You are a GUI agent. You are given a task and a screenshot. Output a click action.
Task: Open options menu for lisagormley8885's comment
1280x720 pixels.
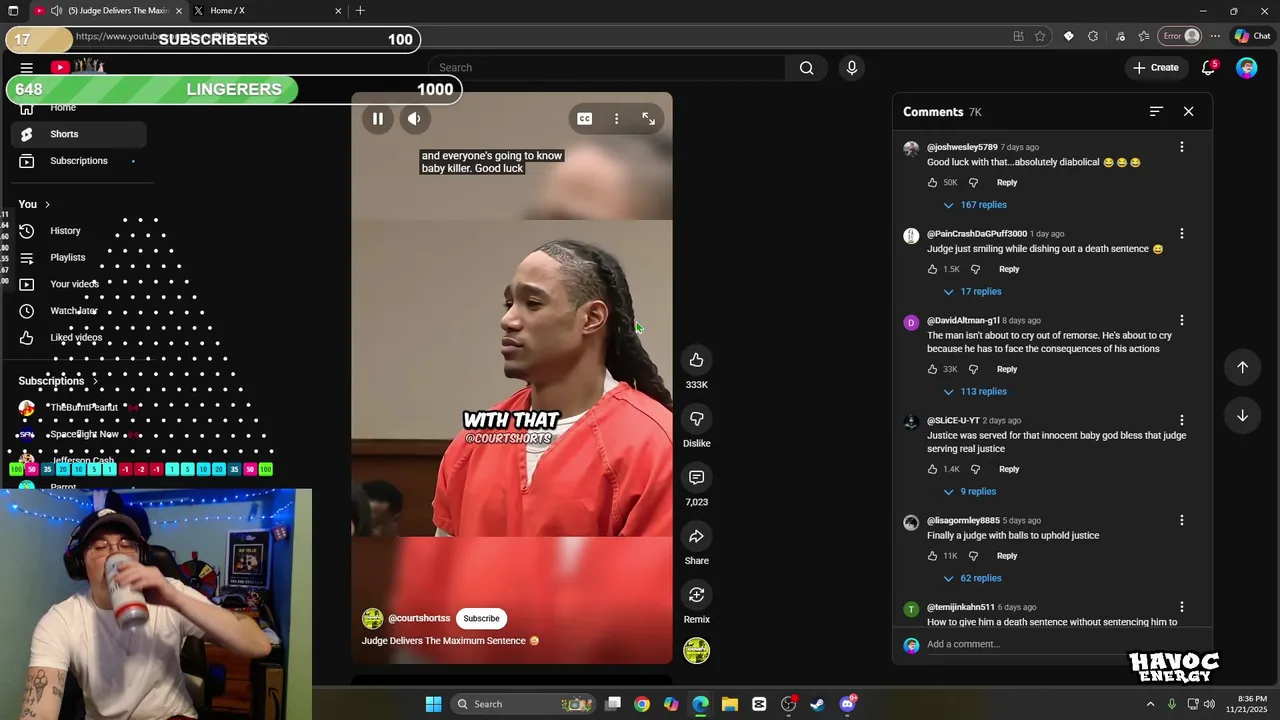click(1182, 521)
